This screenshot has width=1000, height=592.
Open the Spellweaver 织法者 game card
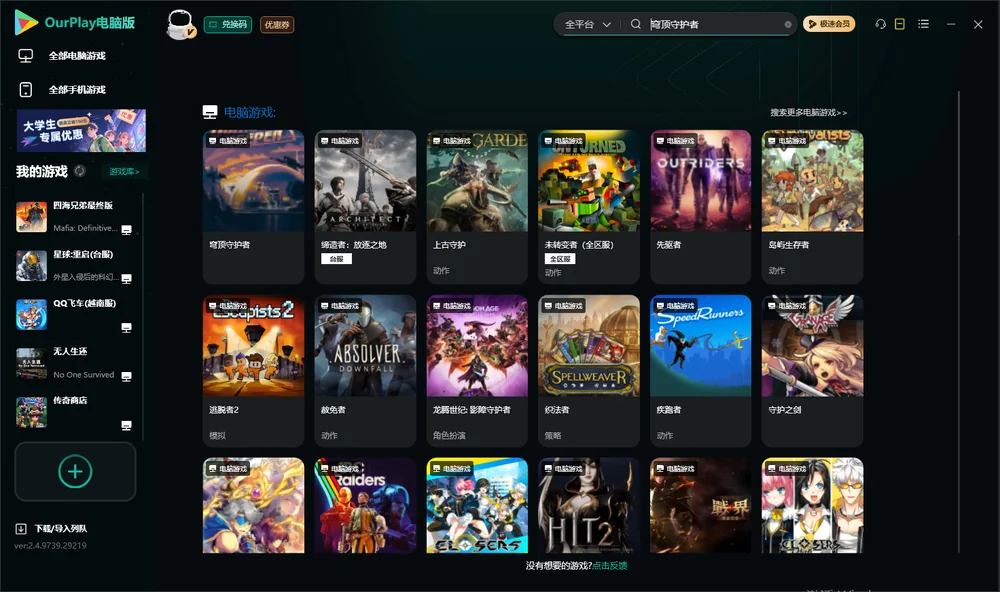point(589,371)
